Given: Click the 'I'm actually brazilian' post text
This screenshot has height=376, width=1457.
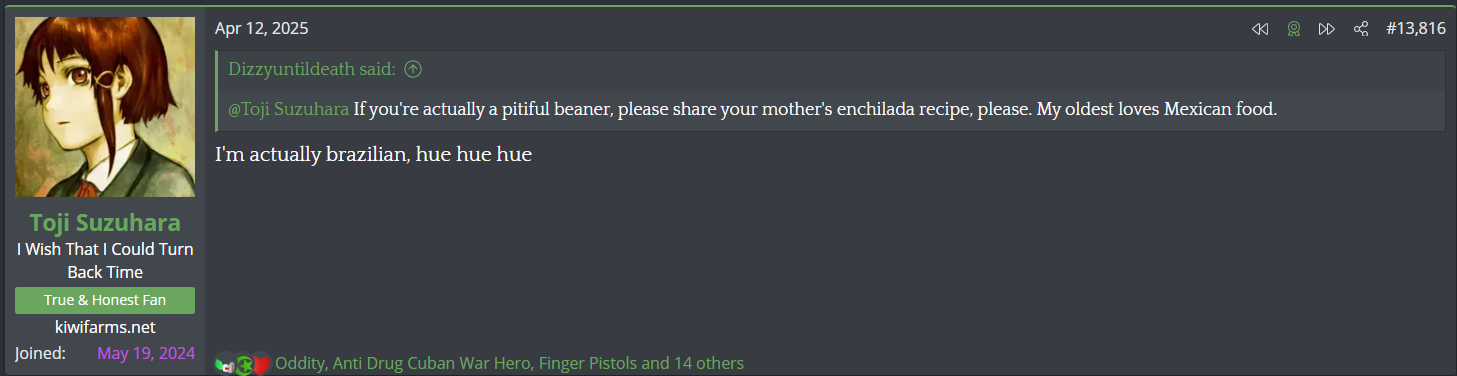Looking at the screenshot, I should (373, 155).
